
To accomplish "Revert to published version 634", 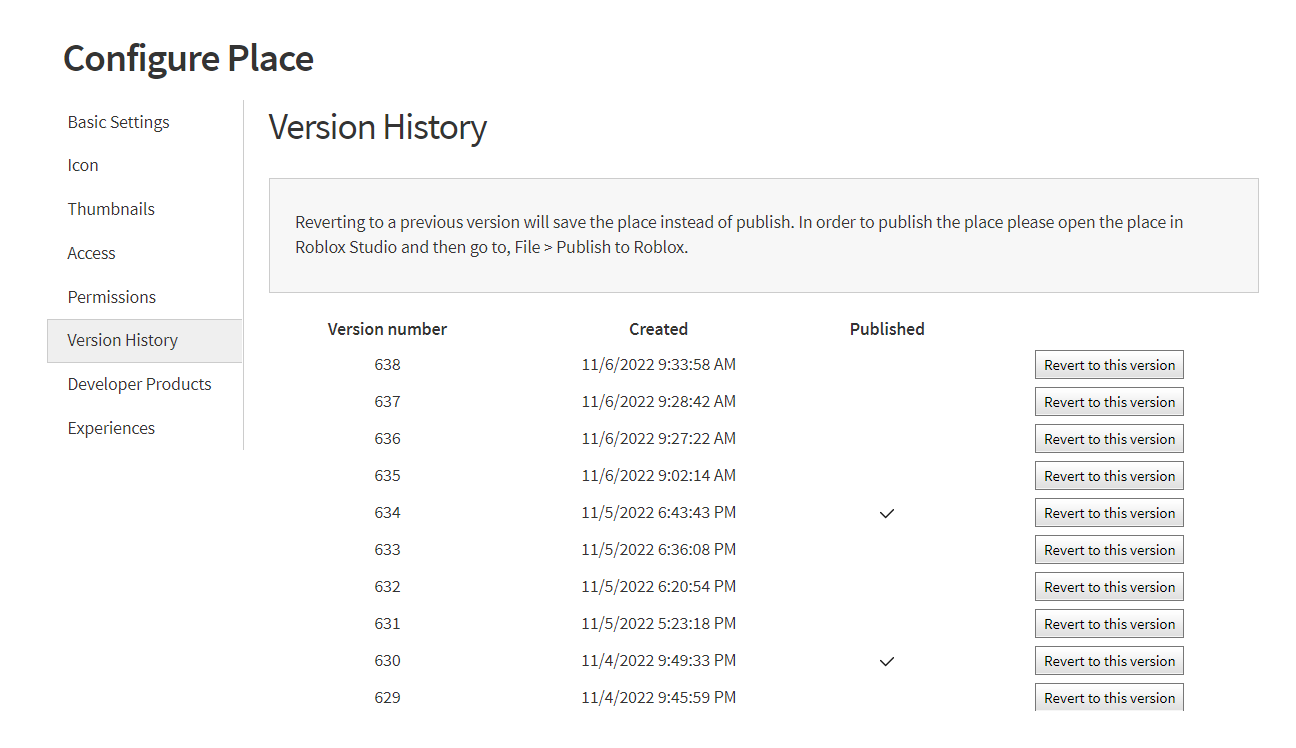I will pos(1109,513).
